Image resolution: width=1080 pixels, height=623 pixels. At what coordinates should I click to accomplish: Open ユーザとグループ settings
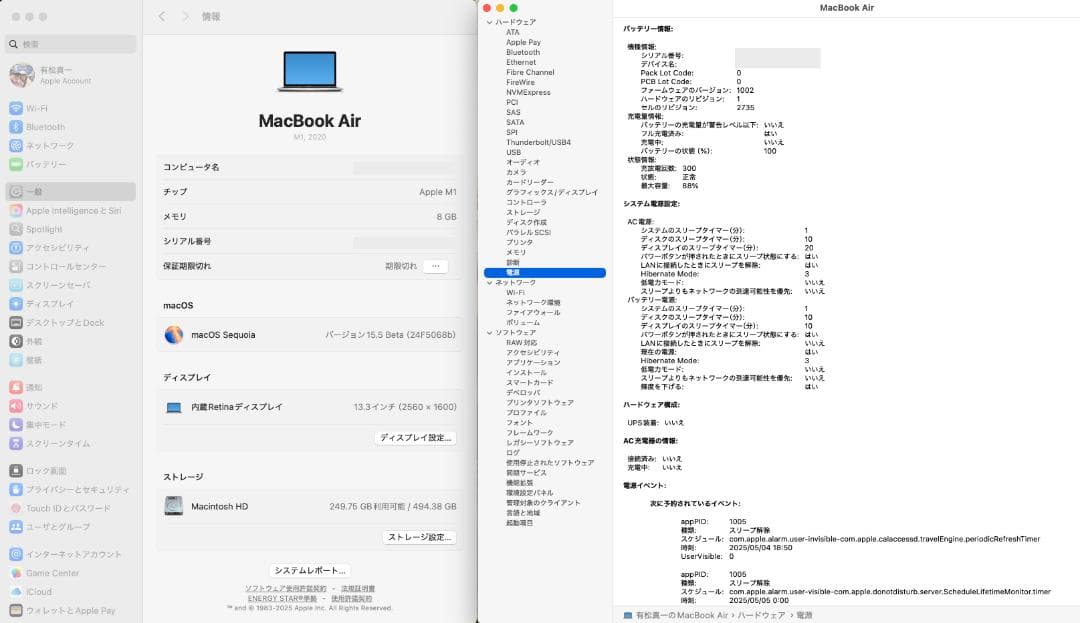70,527
